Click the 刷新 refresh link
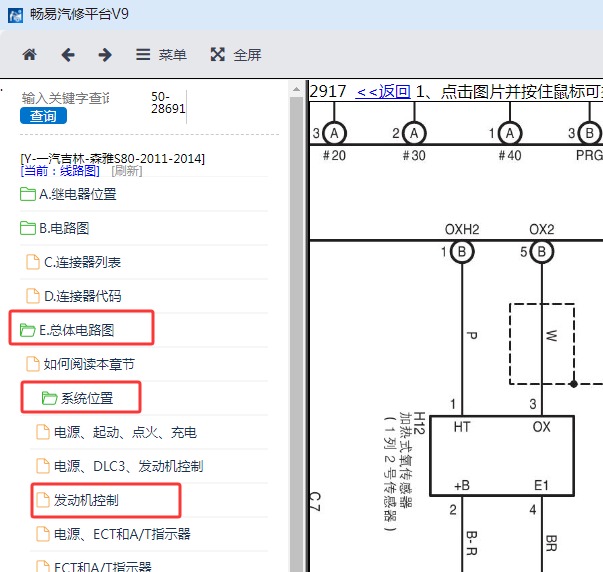The width and height of the screenshot is (603, 572). (x=127, y=170)
